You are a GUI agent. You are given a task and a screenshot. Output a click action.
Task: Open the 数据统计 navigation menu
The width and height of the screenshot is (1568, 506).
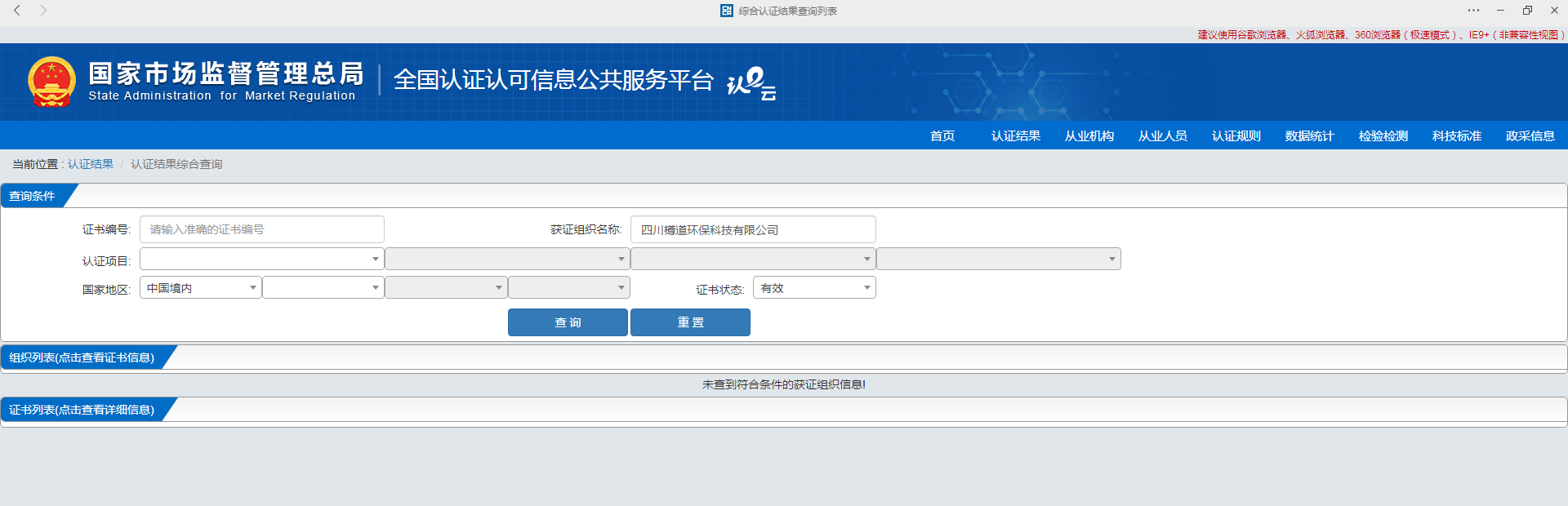click(x=1310, y=135)
